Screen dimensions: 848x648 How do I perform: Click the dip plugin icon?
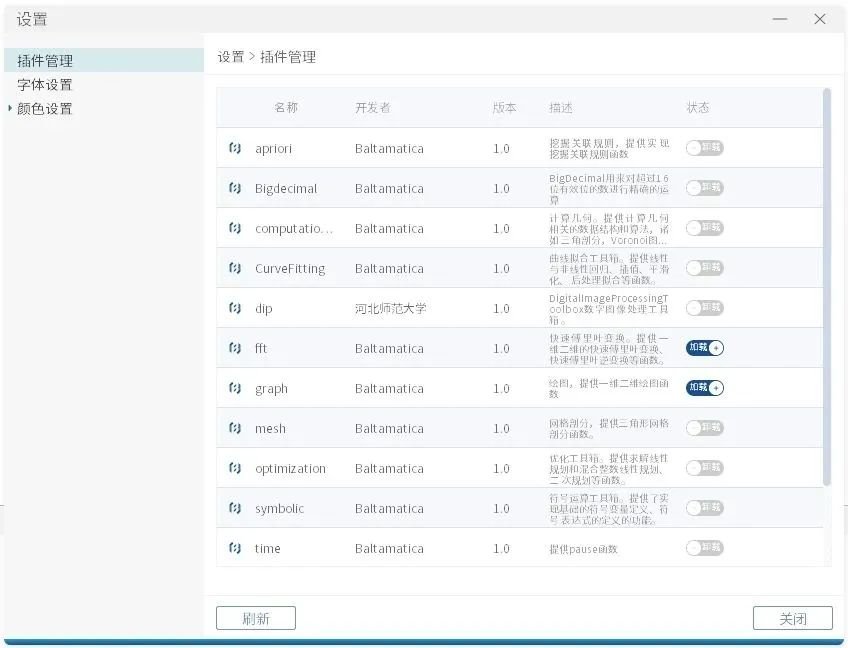point(235,308)
